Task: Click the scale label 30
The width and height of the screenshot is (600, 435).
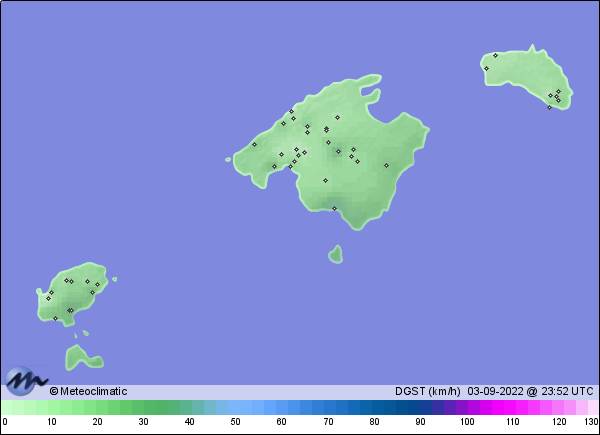Action: coord(143,422)
